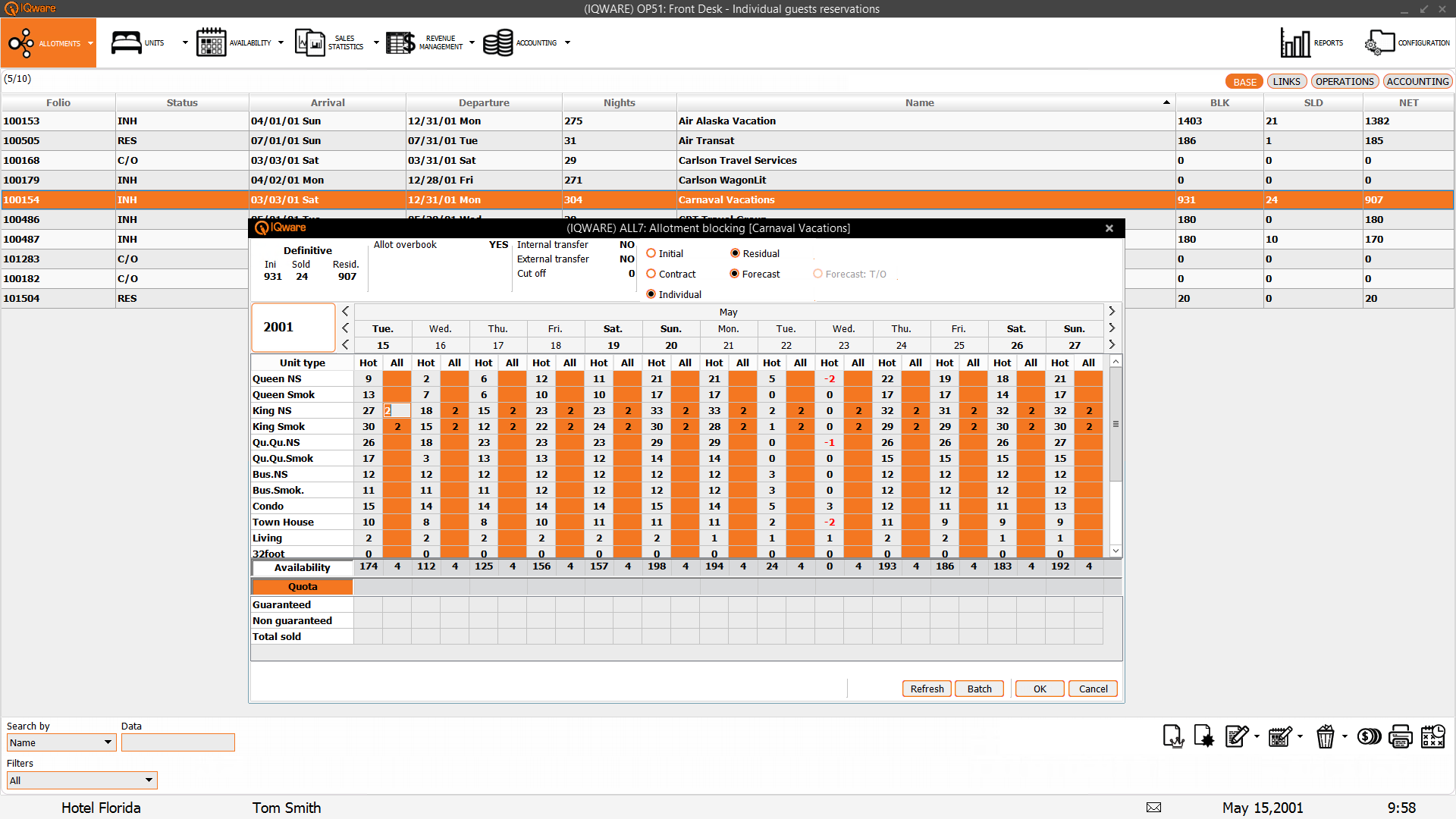Open the Units bed icon
1456x819 pixels.
(126, 42)
